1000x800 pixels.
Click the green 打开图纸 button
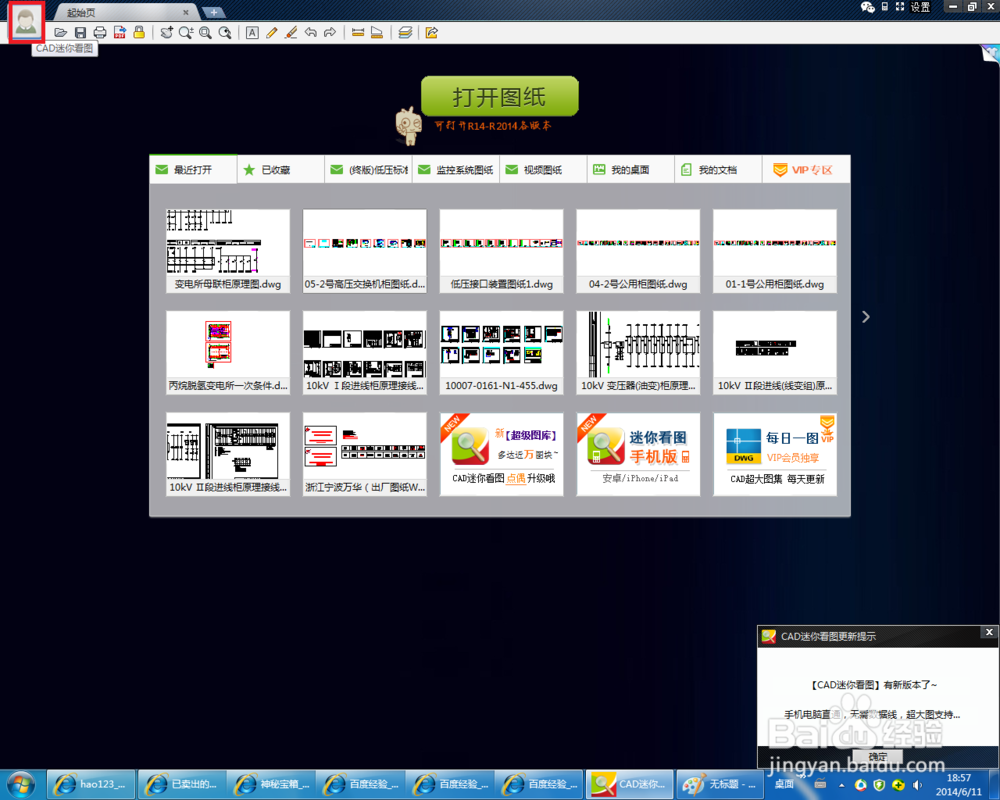coord(499,96)
